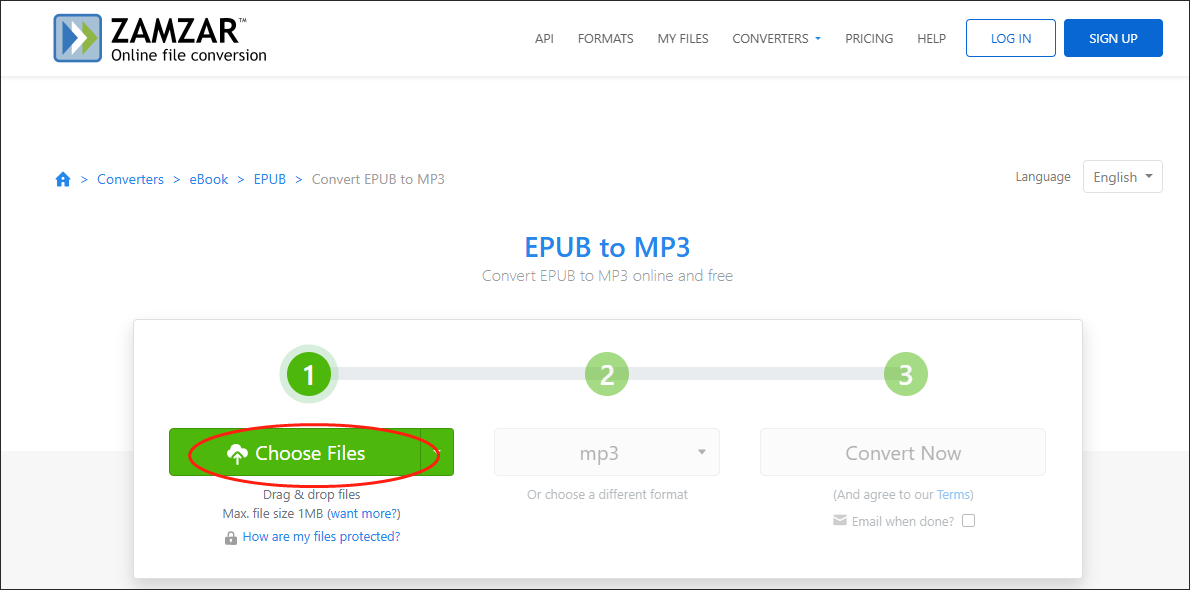Open MY FILES page
Viewport: 1190px width, 590px height.
click(683, 38)
